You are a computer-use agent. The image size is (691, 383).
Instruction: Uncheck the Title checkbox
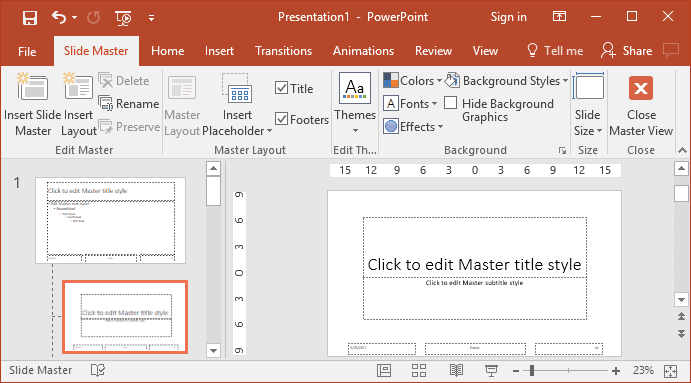pos(281,88)
